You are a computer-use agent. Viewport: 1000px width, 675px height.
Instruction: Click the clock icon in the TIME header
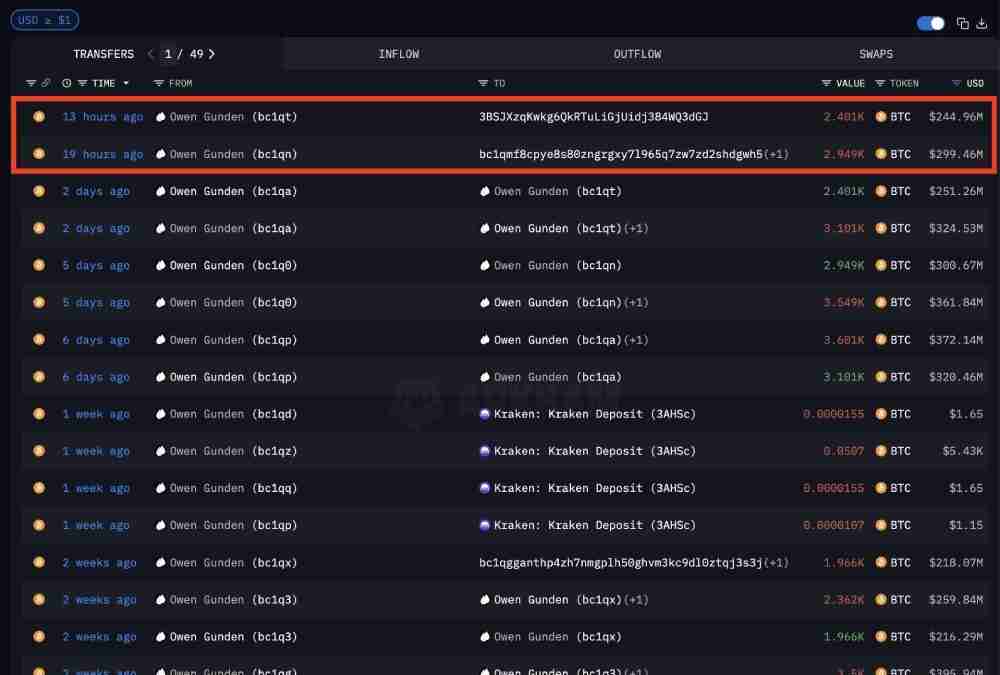click(x=67, y=83)
